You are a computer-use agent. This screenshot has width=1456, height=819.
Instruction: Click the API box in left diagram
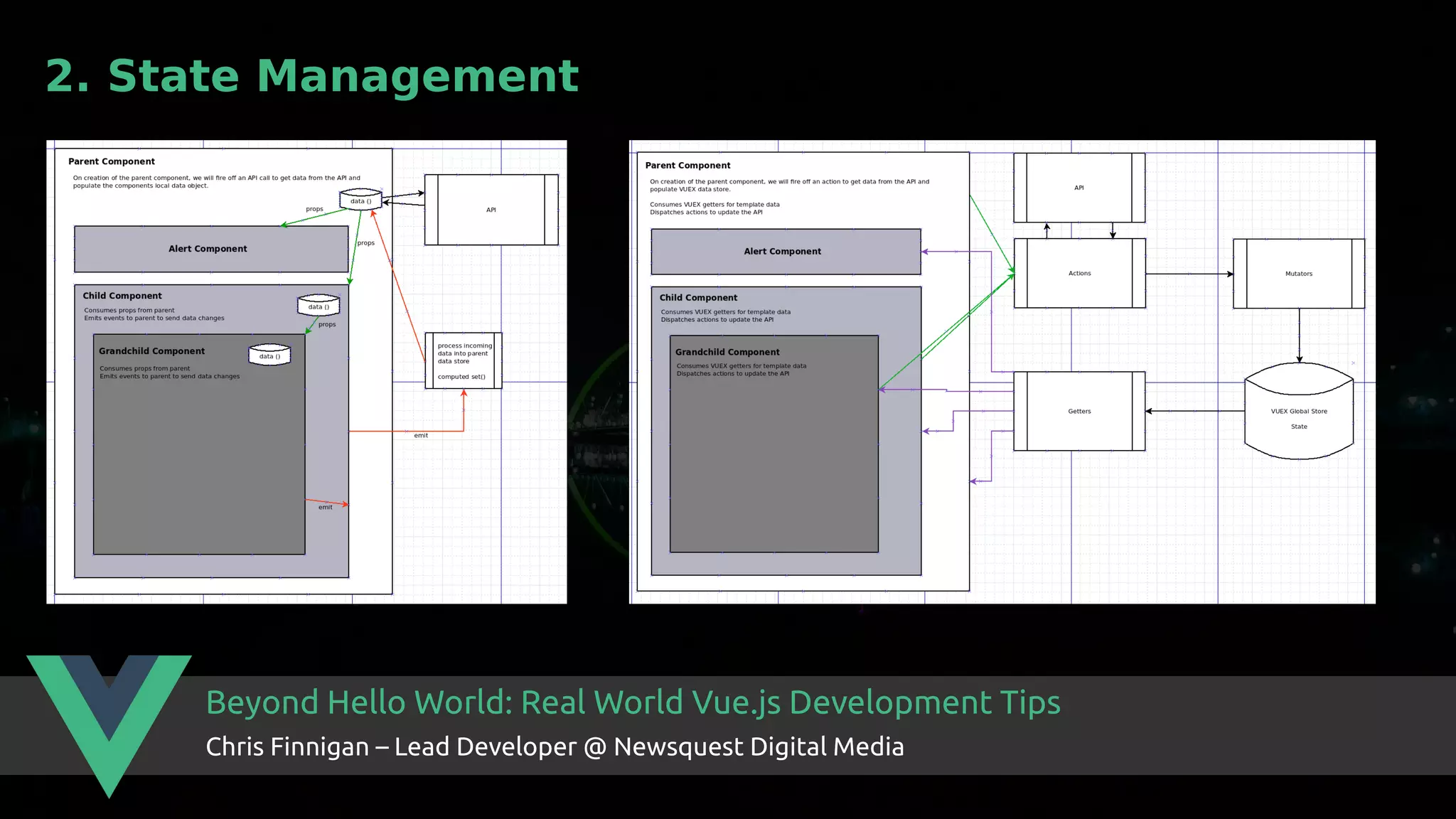pos(491,210)
